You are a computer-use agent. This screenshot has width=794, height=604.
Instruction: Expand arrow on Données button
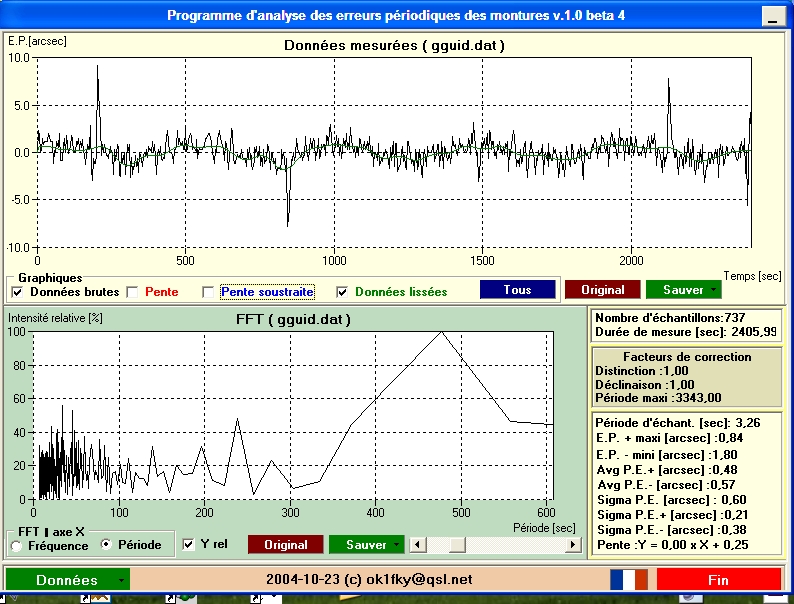[122, 580]
